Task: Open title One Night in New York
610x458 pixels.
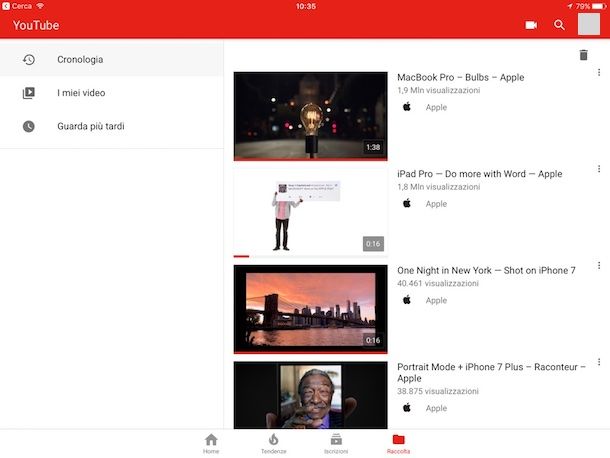Action: coord(486,270)
